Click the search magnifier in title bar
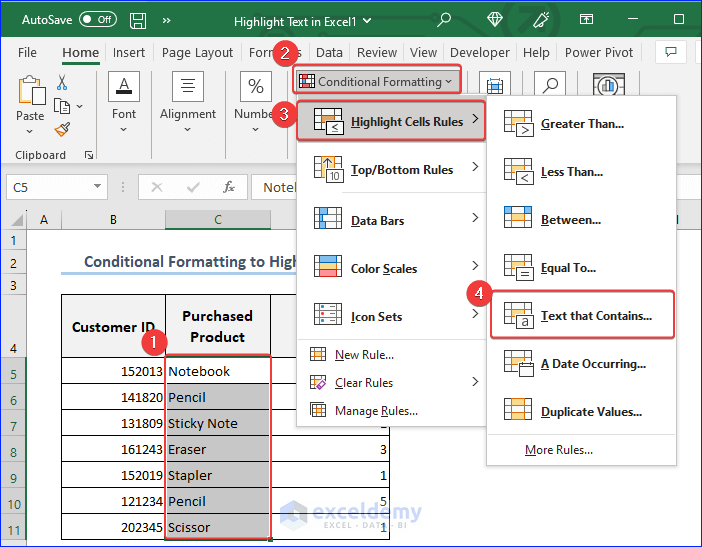 pyautogui.click(x=443, y=19)
